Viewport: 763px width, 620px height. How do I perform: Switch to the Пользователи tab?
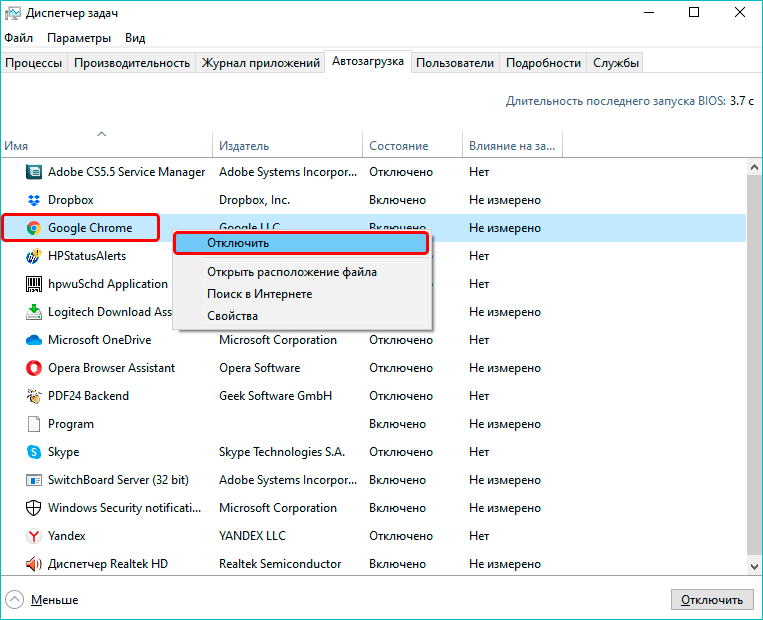(455, 63)
